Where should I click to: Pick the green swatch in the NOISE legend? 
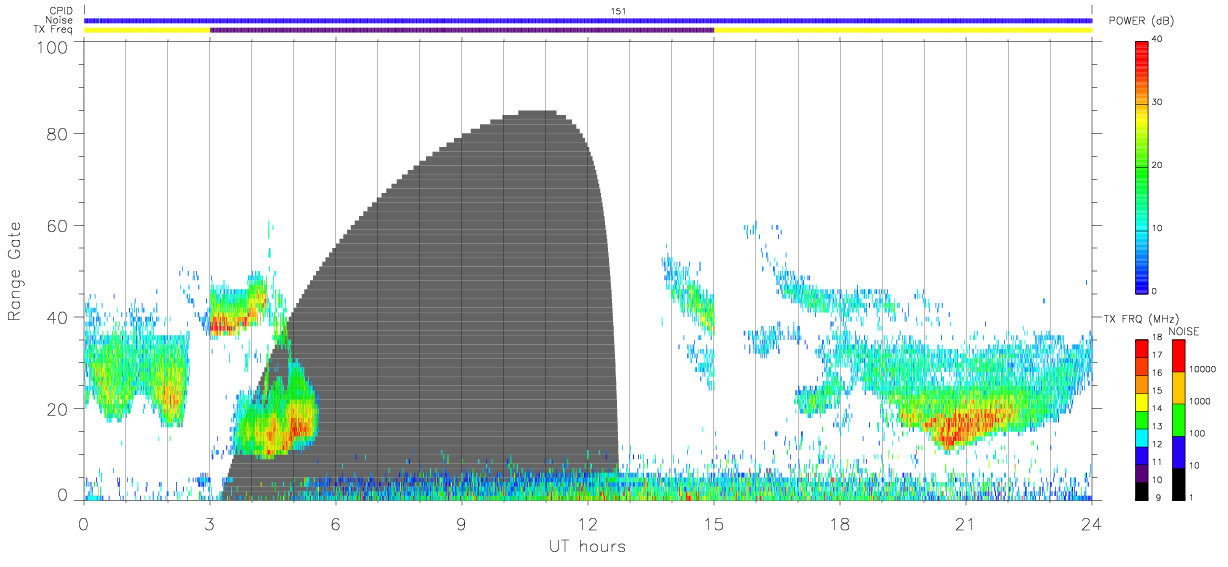(x=1178, y=419)
